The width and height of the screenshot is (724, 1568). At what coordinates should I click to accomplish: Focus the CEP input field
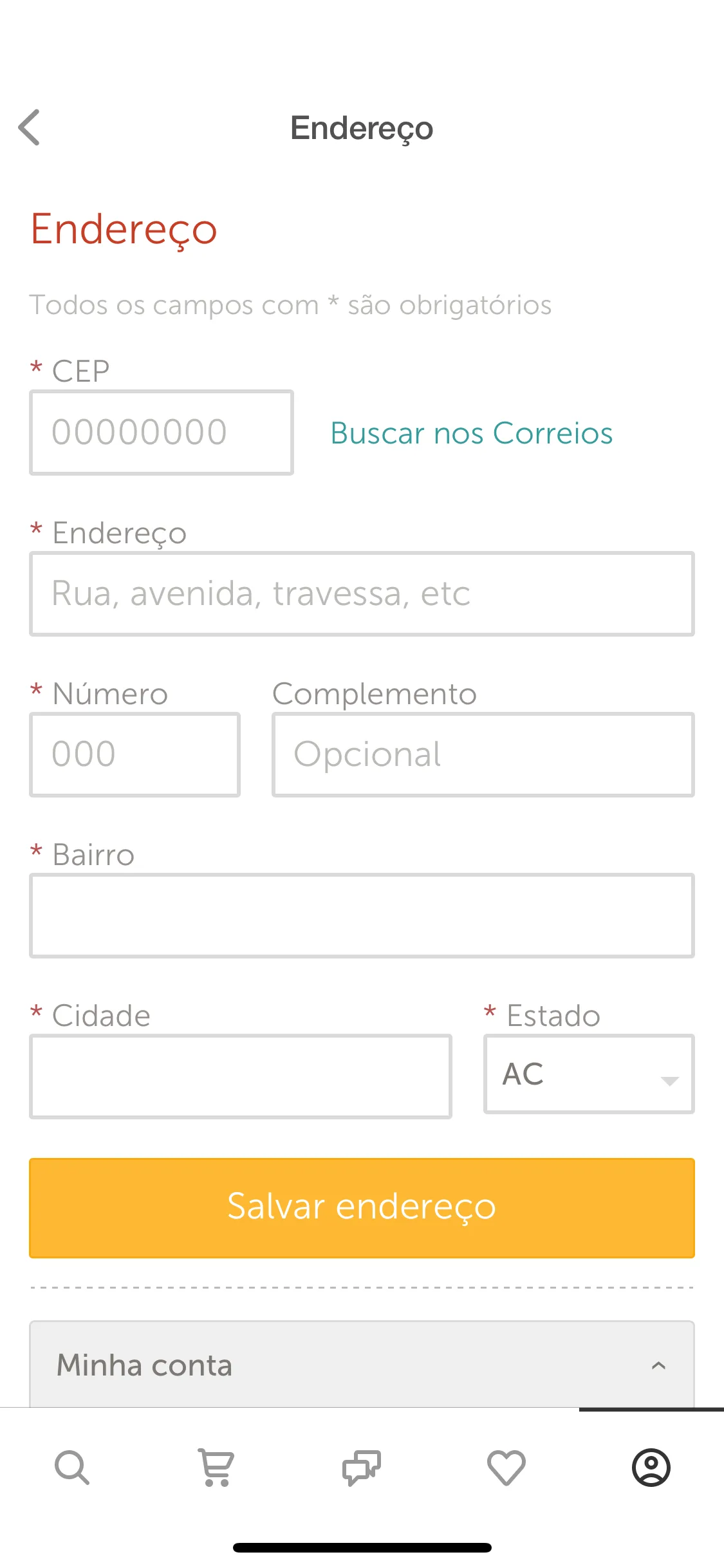162,433
